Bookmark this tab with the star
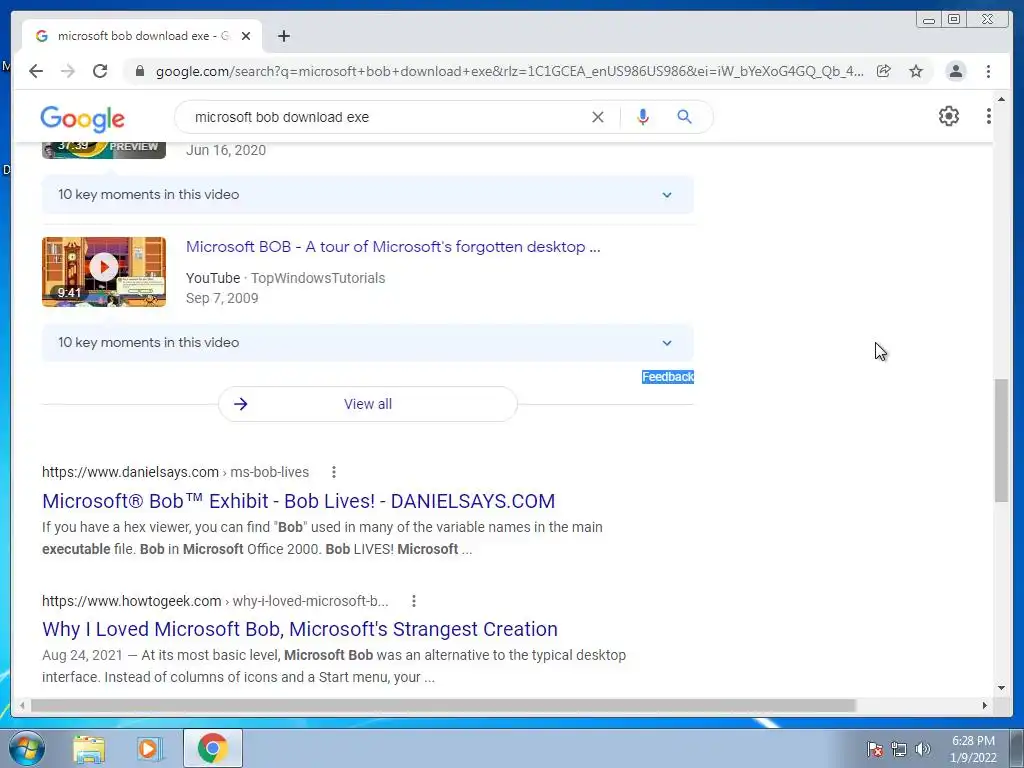Viewport: 1024px width, 768px height. pos(916,71)
